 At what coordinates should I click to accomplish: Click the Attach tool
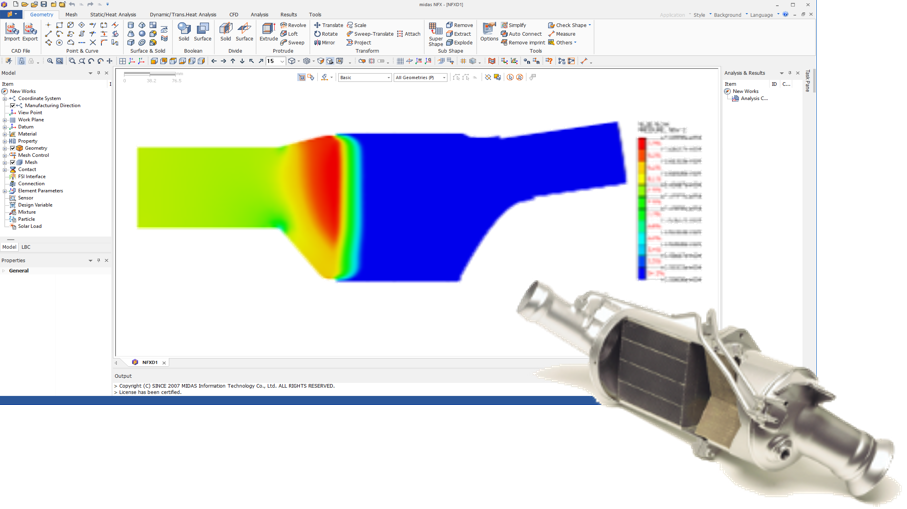pyautogui.click(x=408, y=34)
